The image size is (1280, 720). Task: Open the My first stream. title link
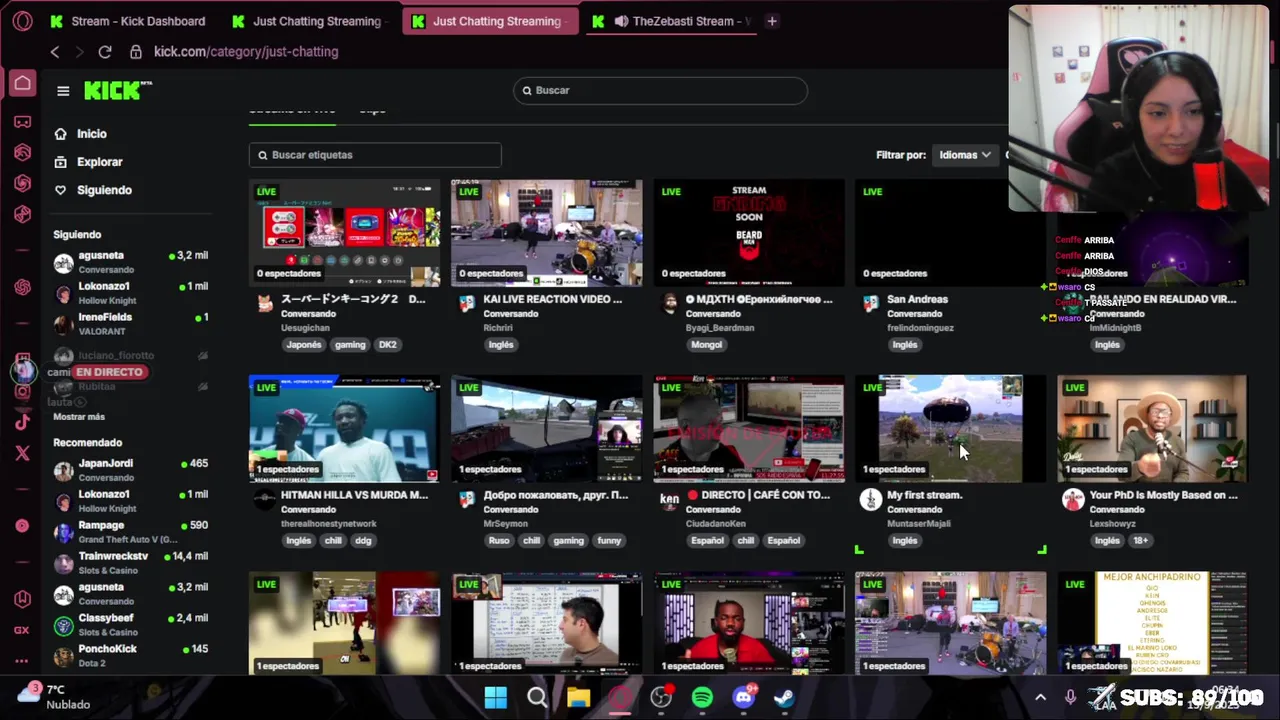pos(924,495)
